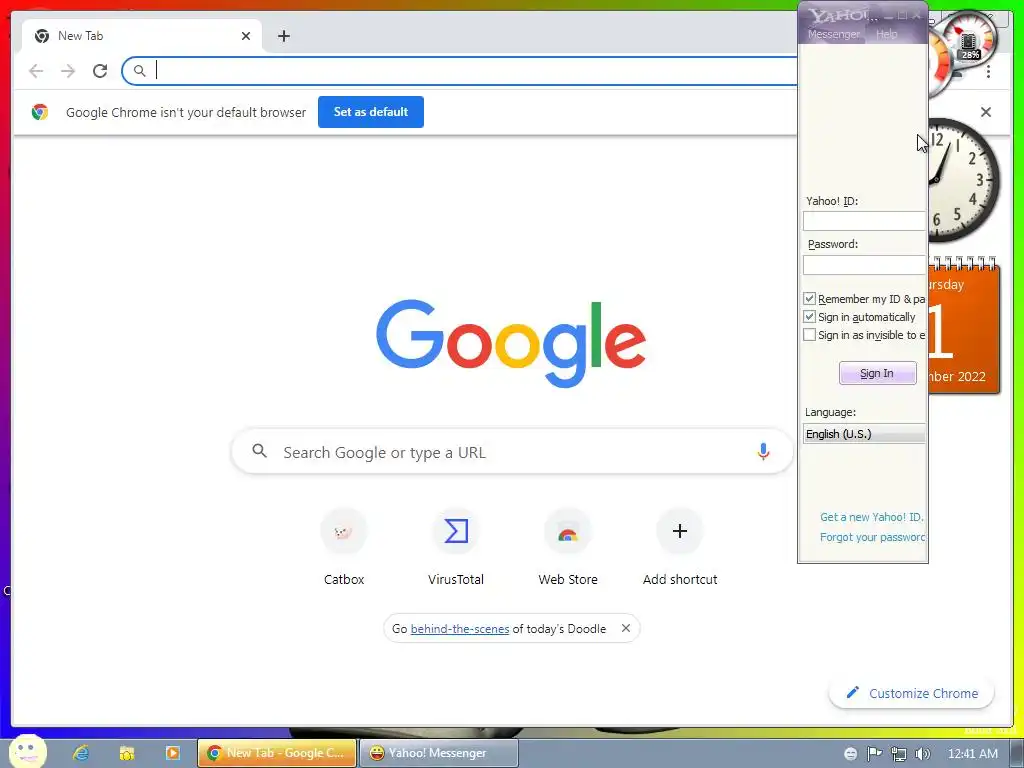
Task: Click the network tray icon
Action: 899,754
